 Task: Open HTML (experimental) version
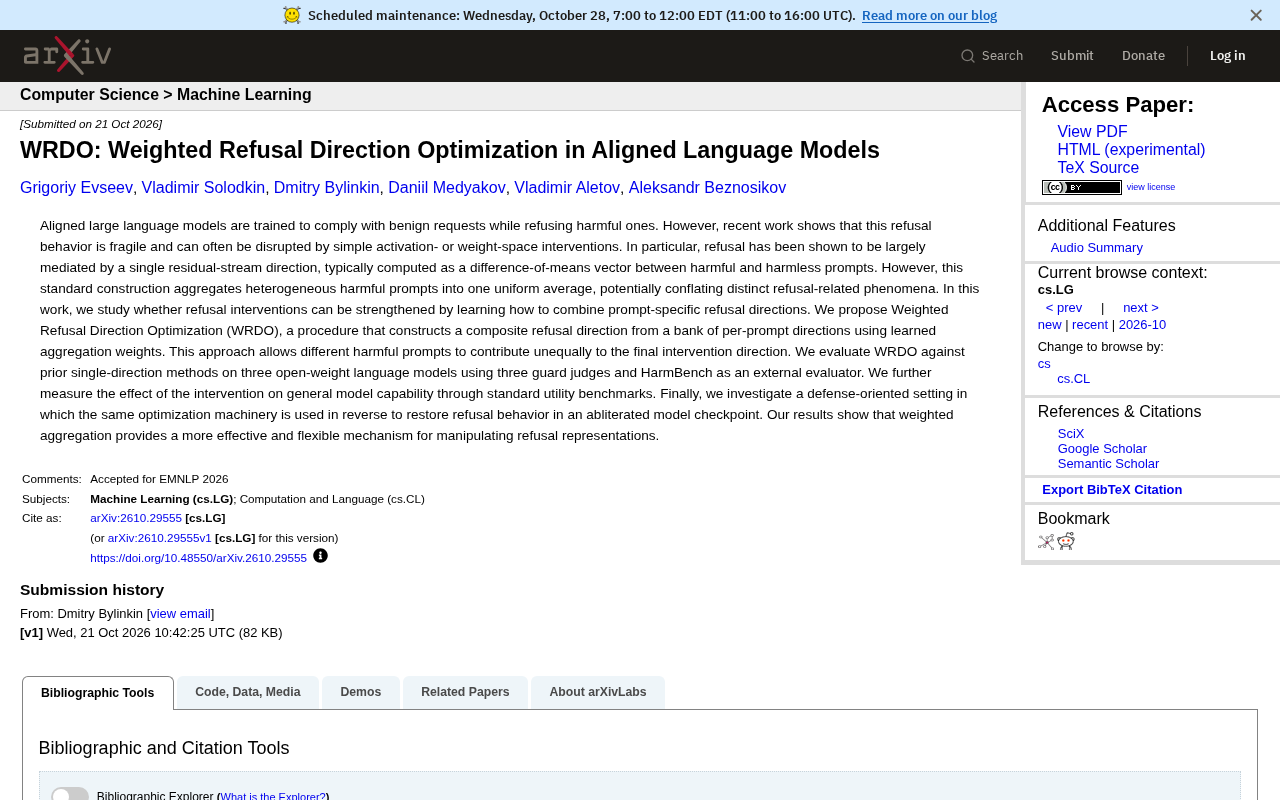point(1131,150)
